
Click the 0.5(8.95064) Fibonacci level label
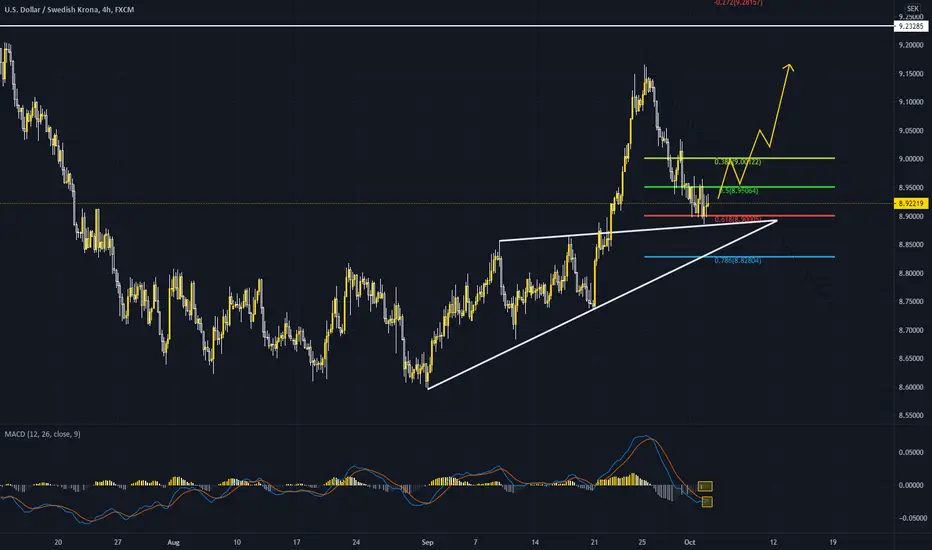pos(739,191)
